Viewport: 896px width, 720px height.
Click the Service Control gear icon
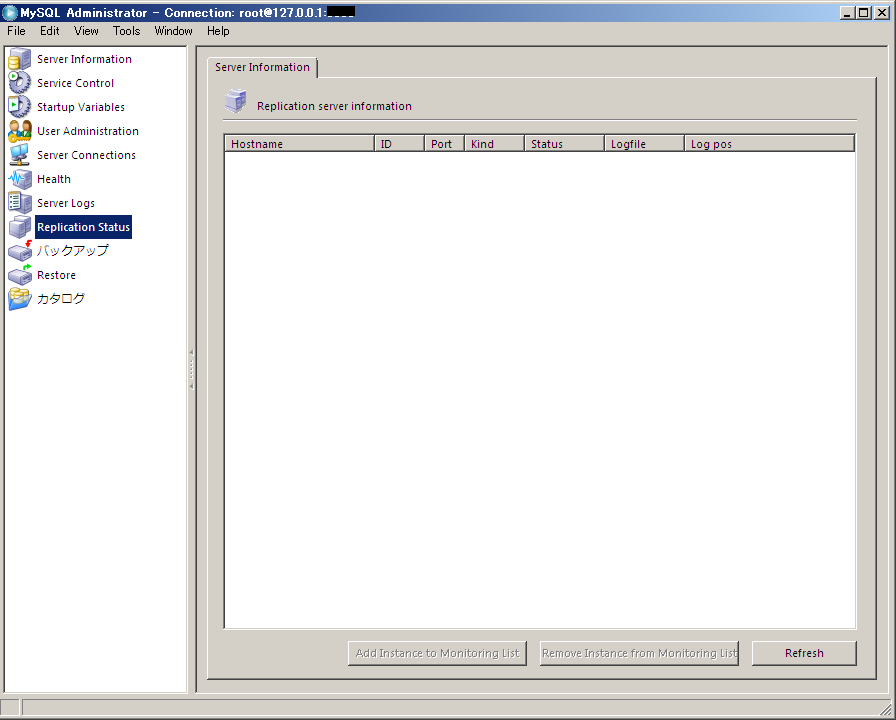click(20, 83)
